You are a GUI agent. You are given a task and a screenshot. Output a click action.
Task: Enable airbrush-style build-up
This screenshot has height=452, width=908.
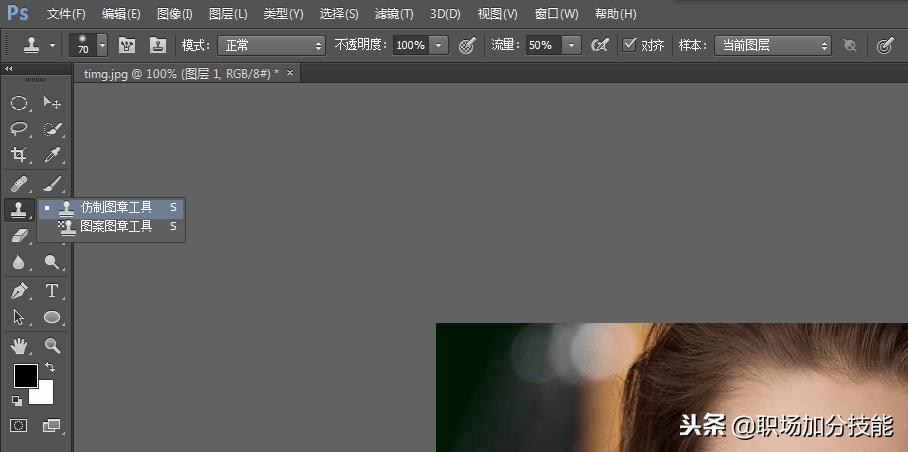[x=599, y=45]
